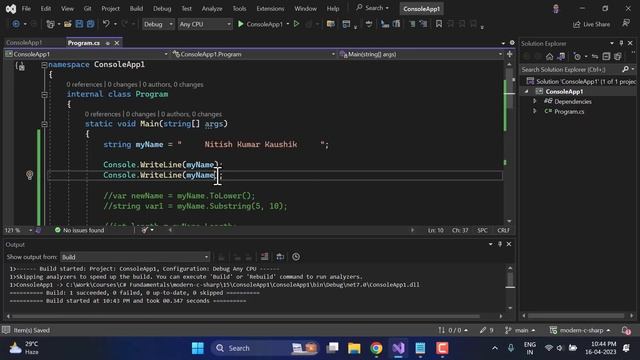Open Show output from Build dropdown

pyautogui.click(x=135, y=257)
